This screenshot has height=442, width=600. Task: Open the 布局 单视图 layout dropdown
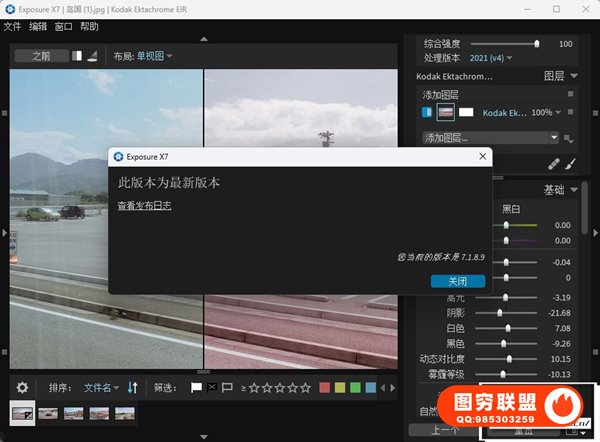[x=154, y=56]
